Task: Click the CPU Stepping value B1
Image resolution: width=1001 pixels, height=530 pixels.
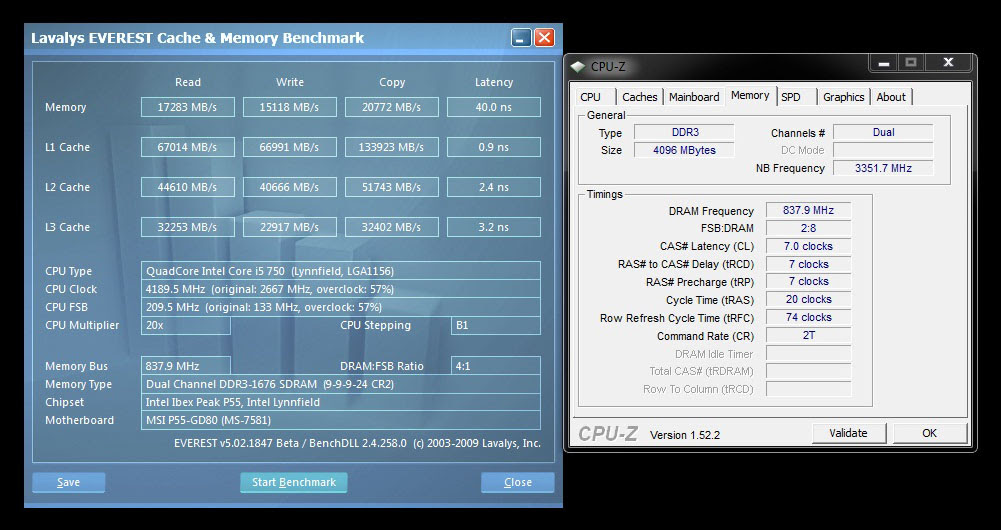Action: pos(496,325)
